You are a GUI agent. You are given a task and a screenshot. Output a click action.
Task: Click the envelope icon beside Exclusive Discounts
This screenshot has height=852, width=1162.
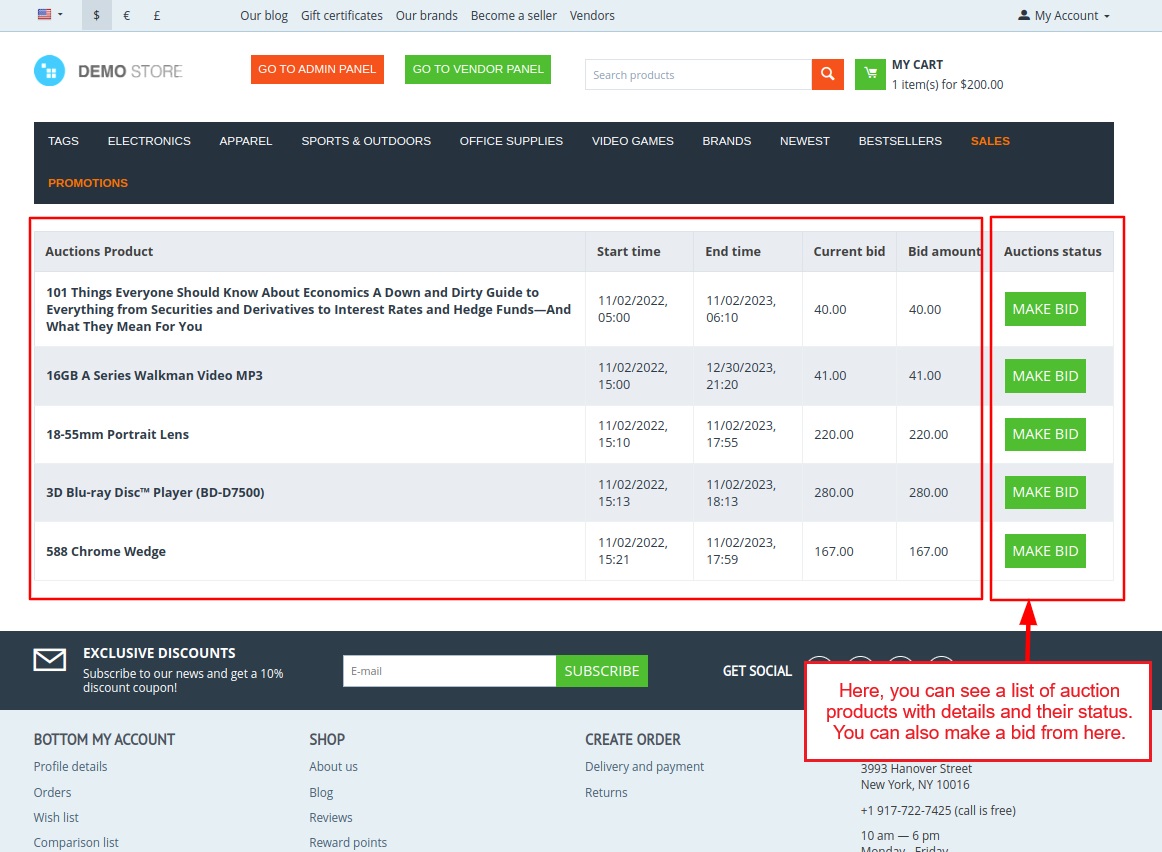pos(50,660)
